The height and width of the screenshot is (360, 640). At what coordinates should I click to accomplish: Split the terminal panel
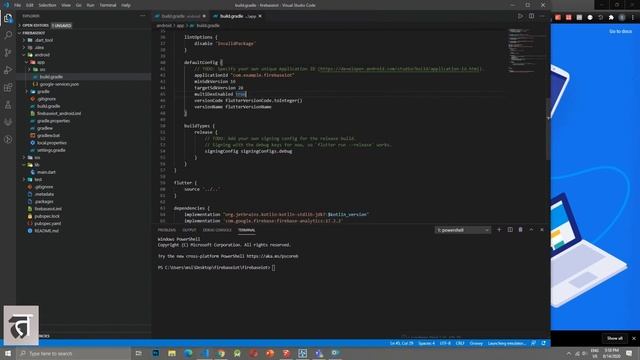[x=510, y=230]
